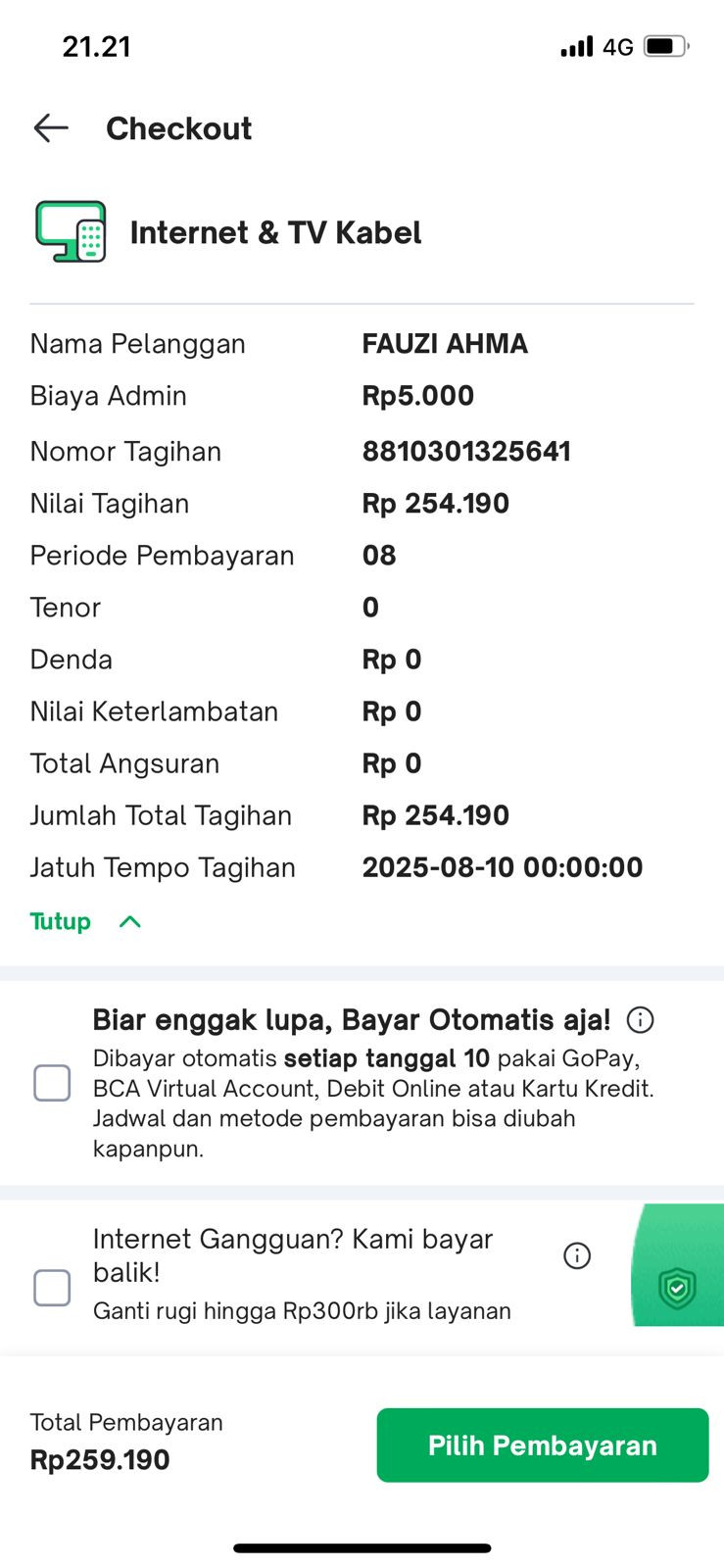The height and width of the screenshot is (1568, 724).
Task: Tap the green shield protection badge
Action: click(x=677, y=1288)
